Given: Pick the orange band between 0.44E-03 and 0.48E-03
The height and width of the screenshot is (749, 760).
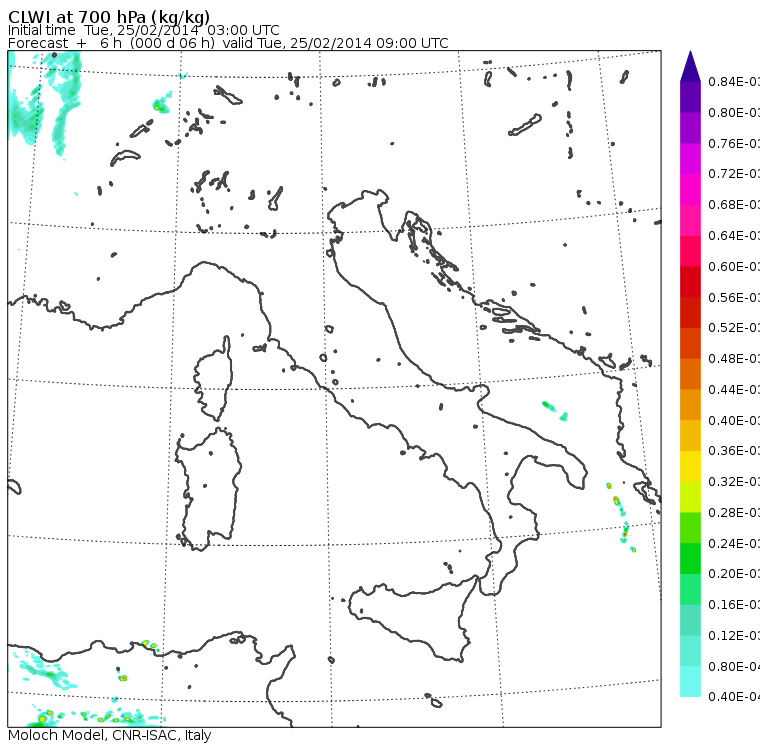Looking at the screenshot, I should pos(690,374).
